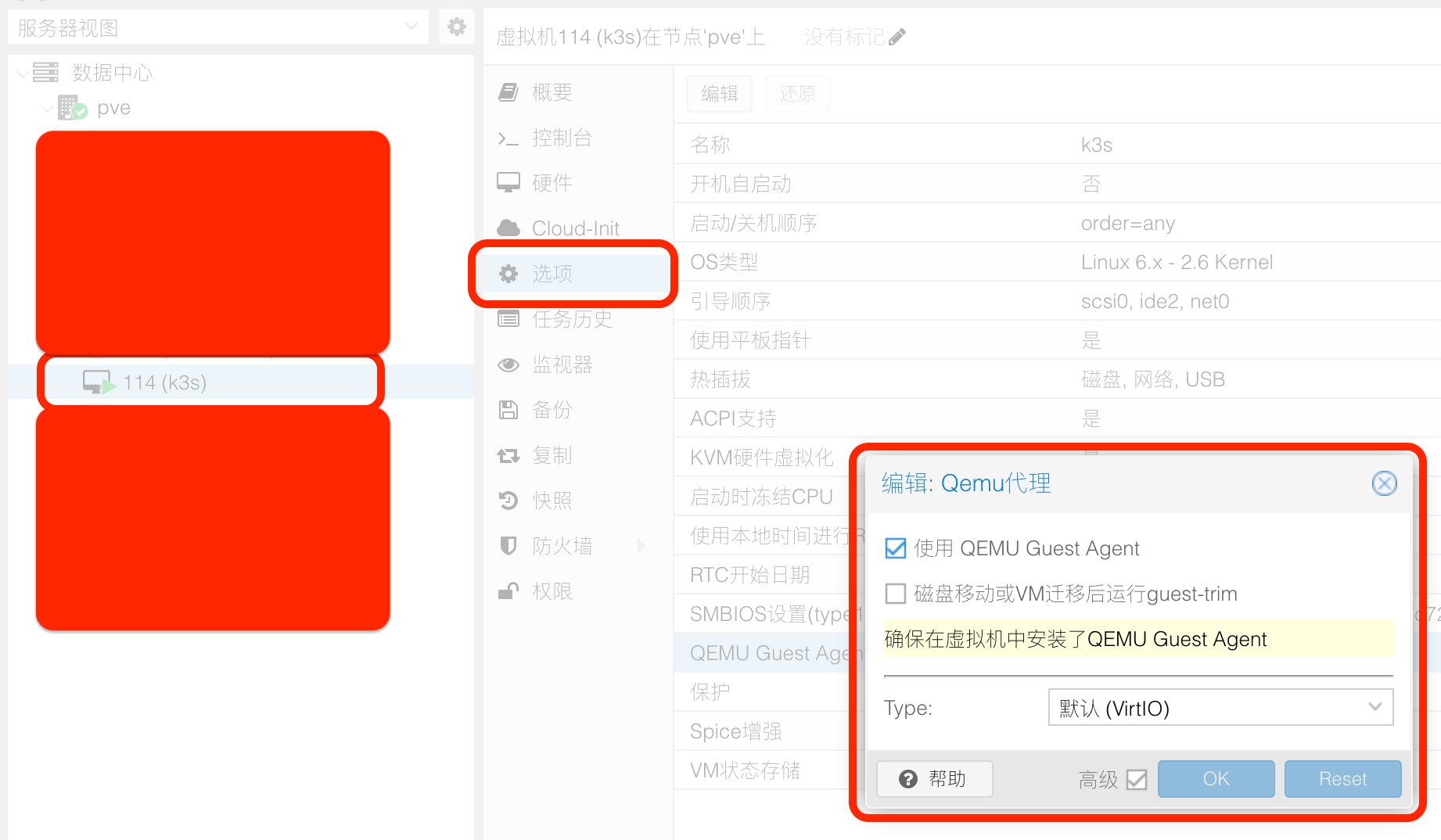Enable guest-trim after disk move checkbox
The width and height of the screenshot is (1441, 840).
[896, 594]
